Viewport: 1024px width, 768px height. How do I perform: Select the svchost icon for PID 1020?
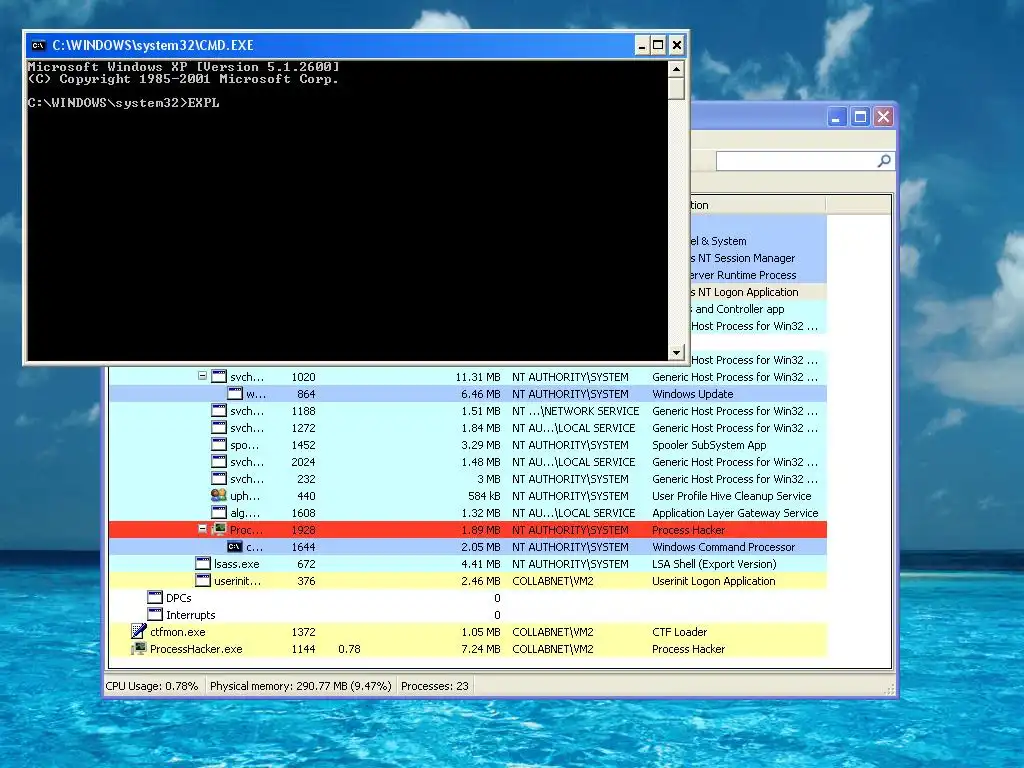(219, 377)
